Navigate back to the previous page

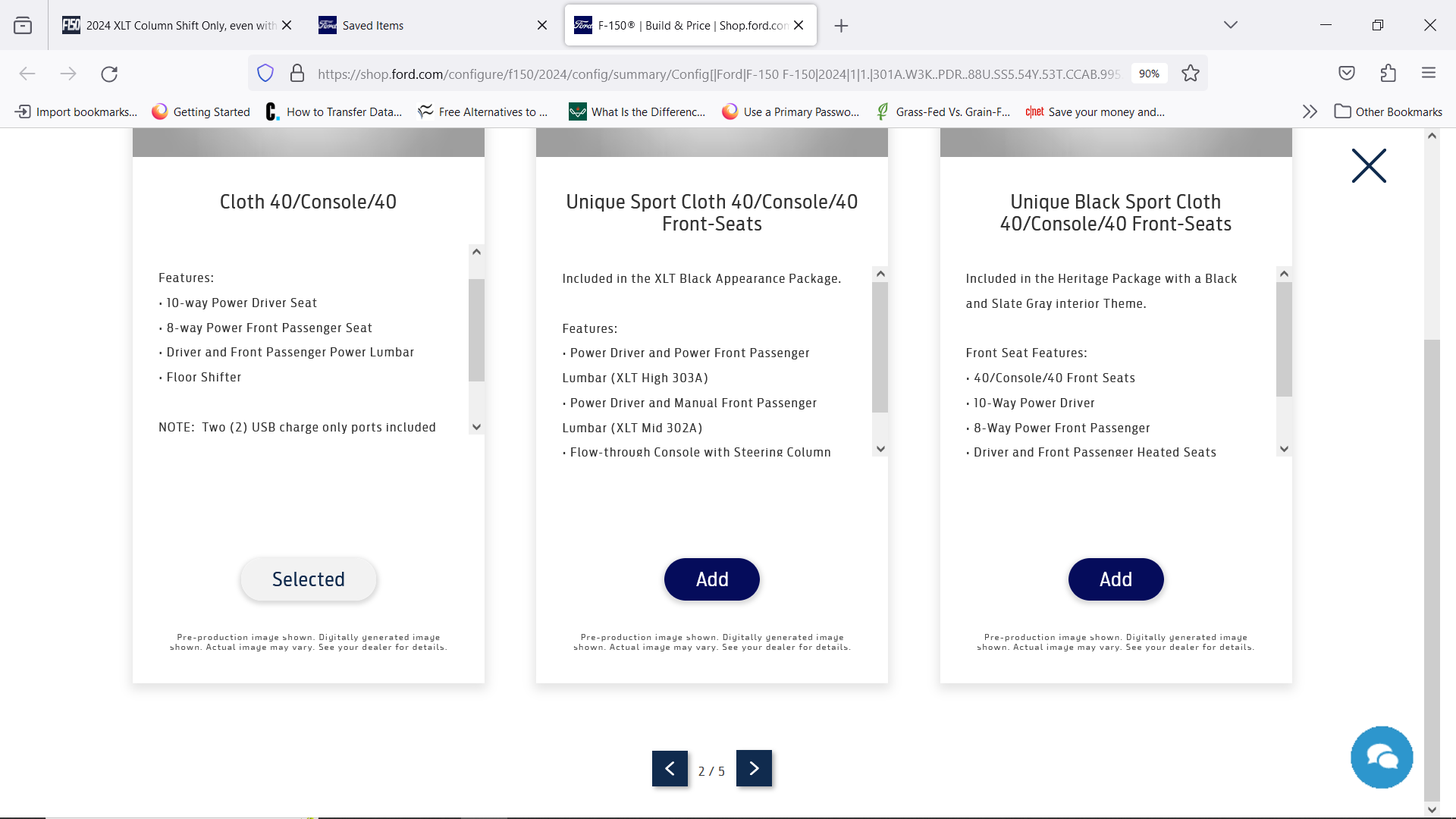(x=27, y=74)
